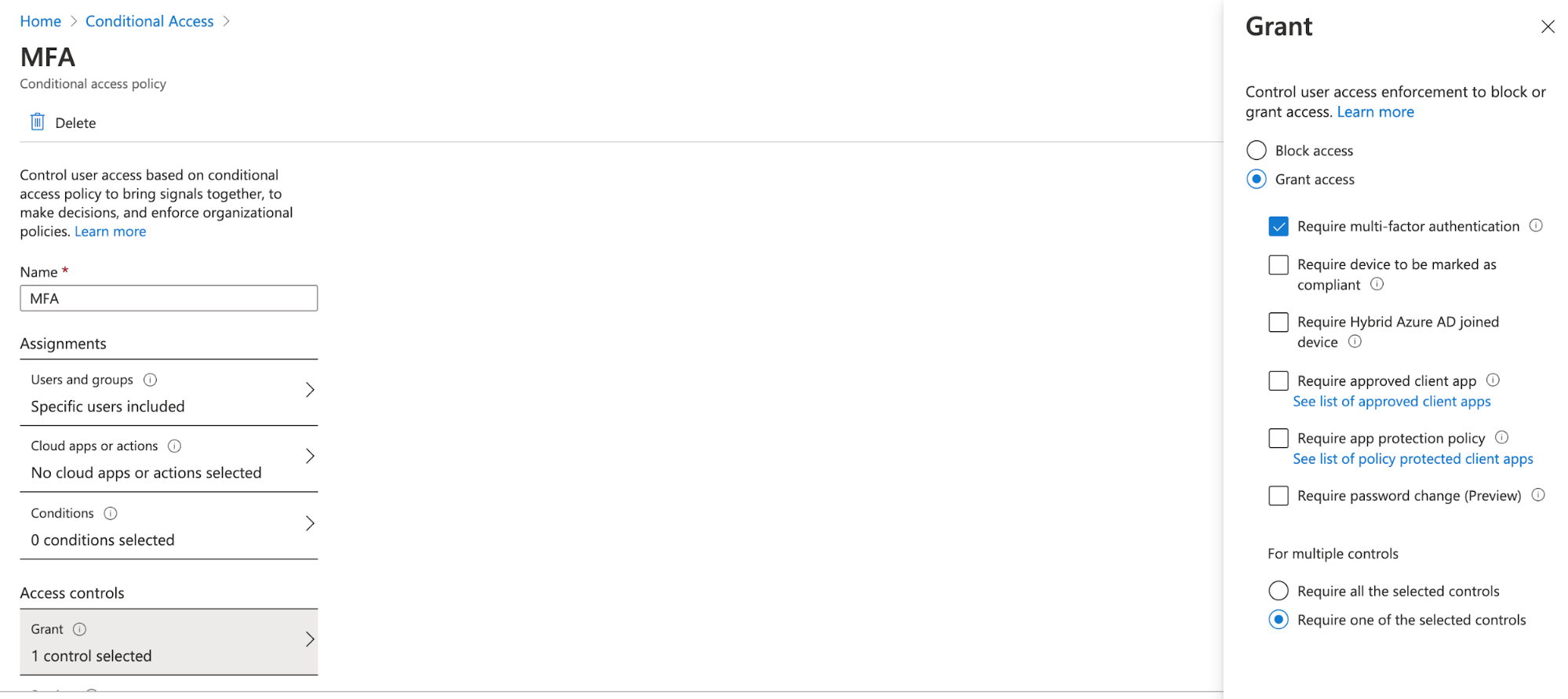This screenshot has width=1568, height=699.
Task: Click the Delete trash can icon
Action: click(37, 122)
